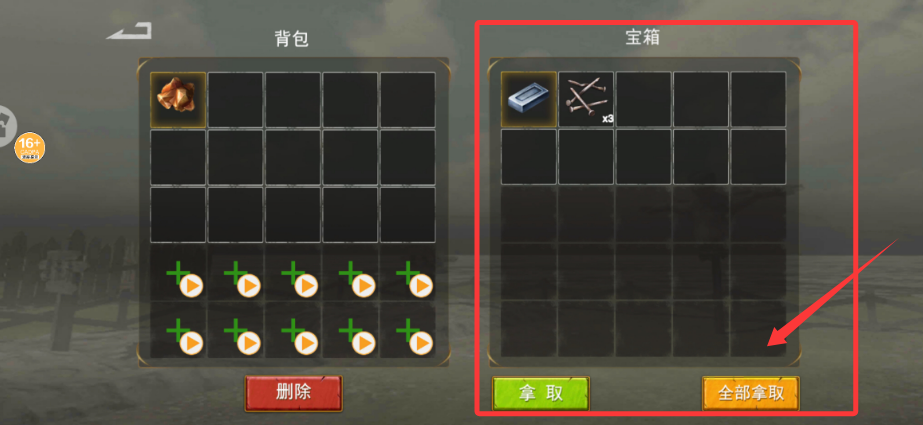Viewport: 923px width, 425px height.
Task: Unlock last backpack slot in bottom row
Action: coord(408,330)
